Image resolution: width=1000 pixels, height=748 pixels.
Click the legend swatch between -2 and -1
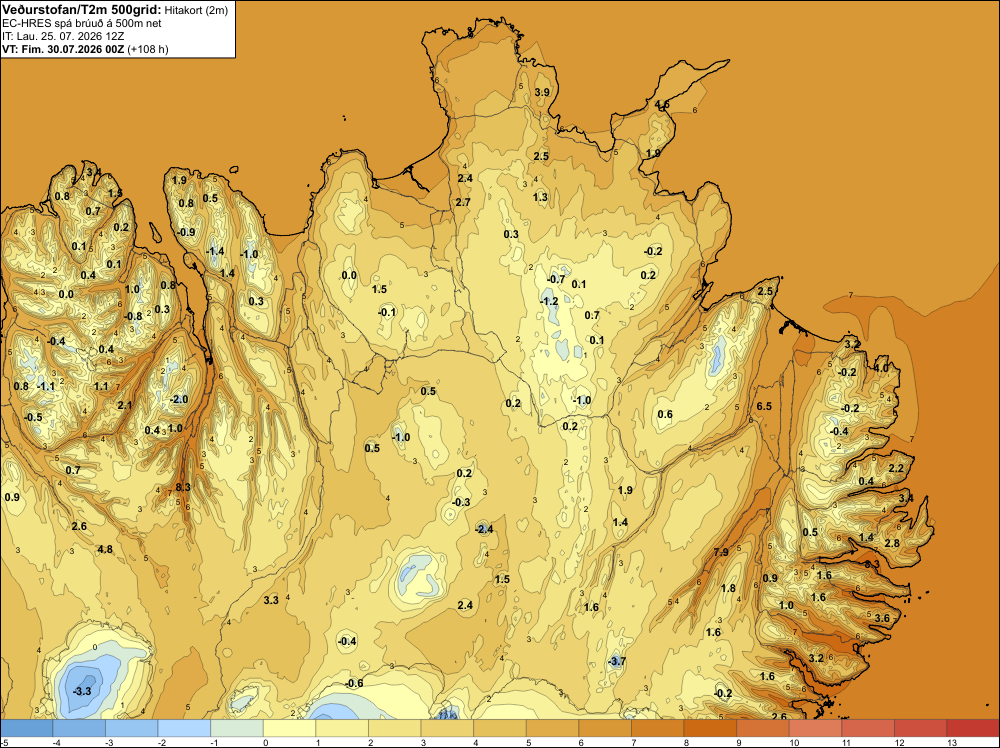click(184, 728)
